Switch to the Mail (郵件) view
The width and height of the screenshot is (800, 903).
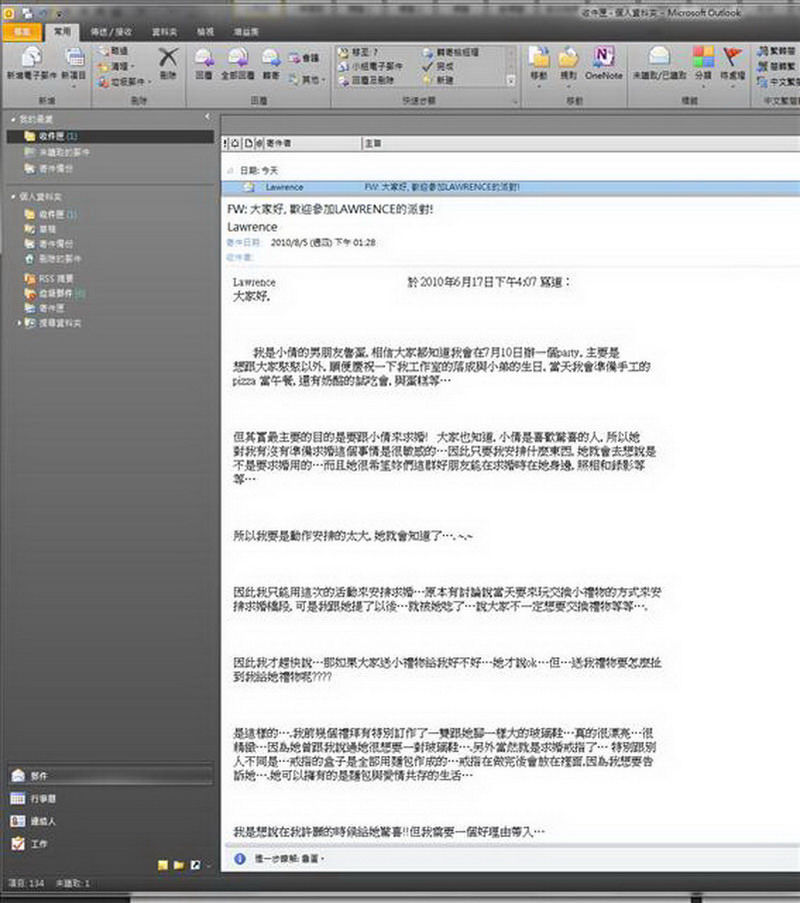tap(111, 776)
